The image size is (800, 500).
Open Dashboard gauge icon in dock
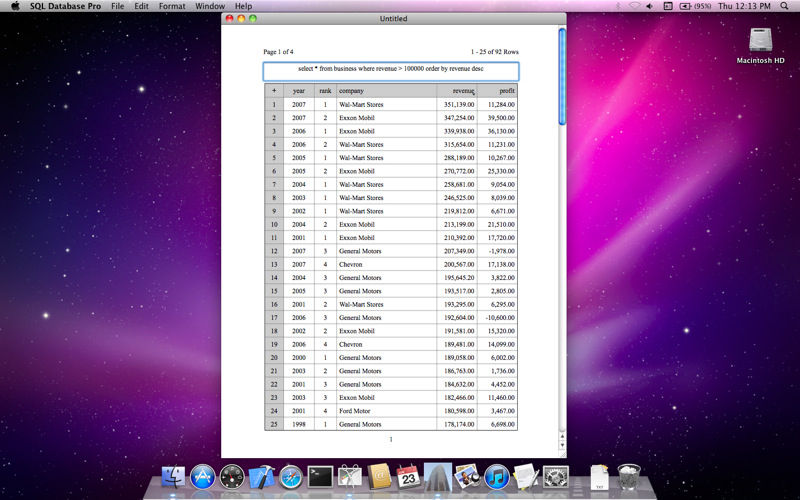232,478
